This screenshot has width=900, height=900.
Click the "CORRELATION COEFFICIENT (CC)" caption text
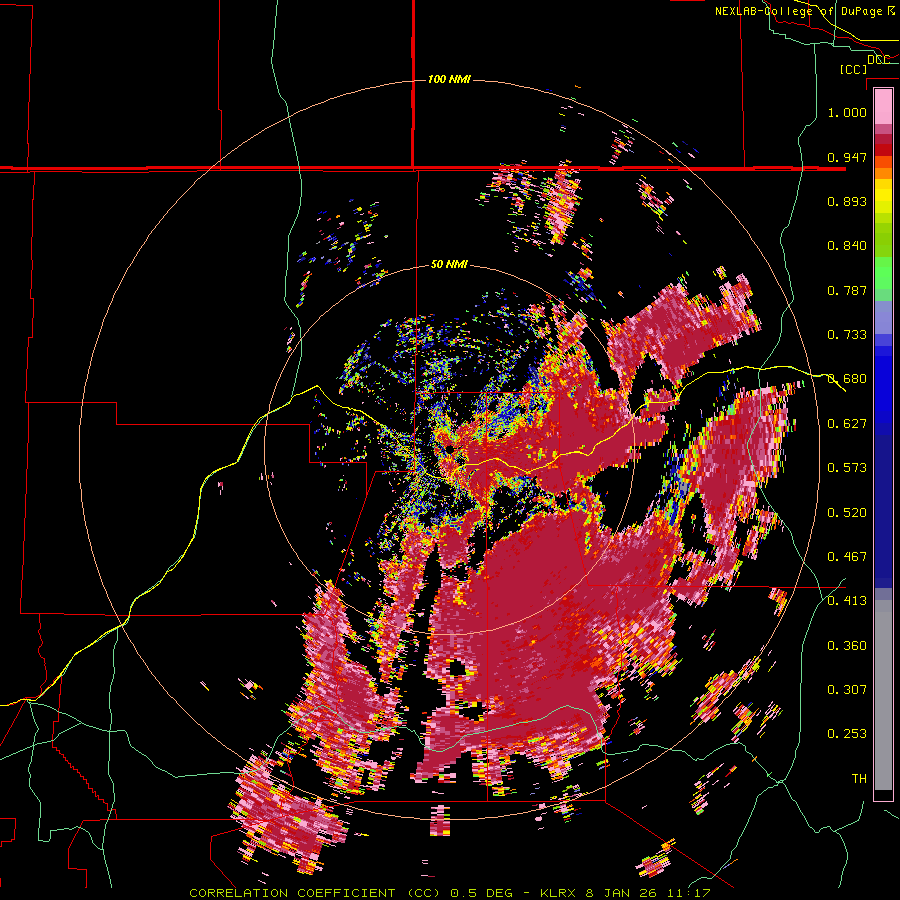pyautogui.click(x=315, y=893)
